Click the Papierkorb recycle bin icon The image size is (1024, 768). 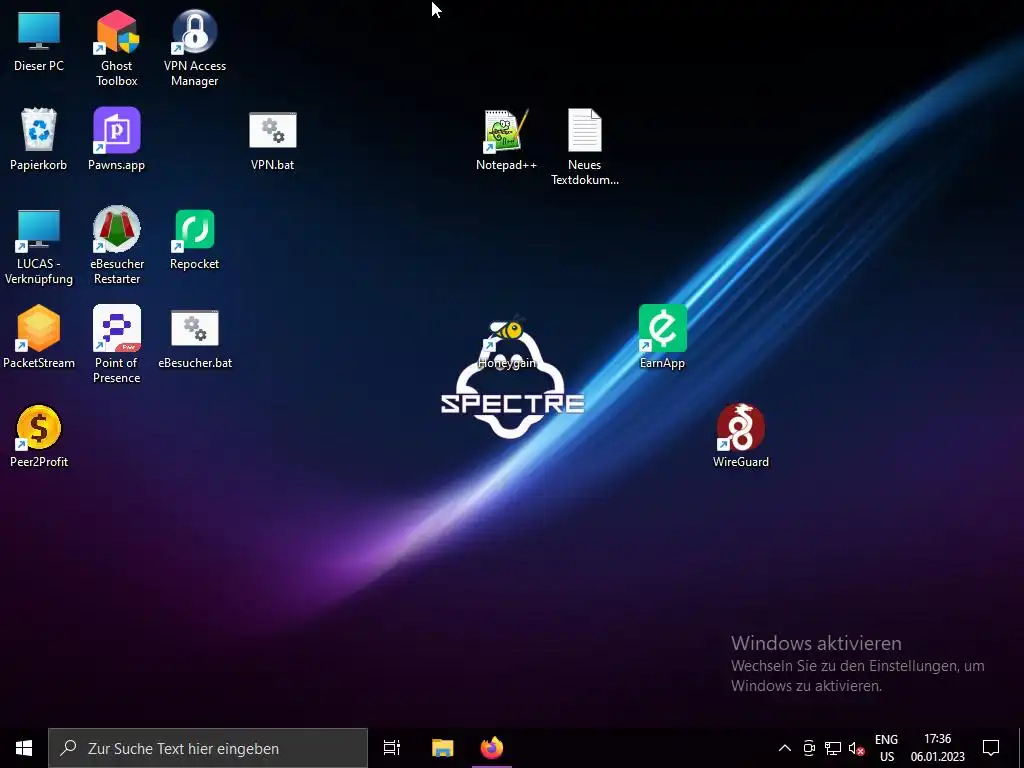click(x=39, y=140)
